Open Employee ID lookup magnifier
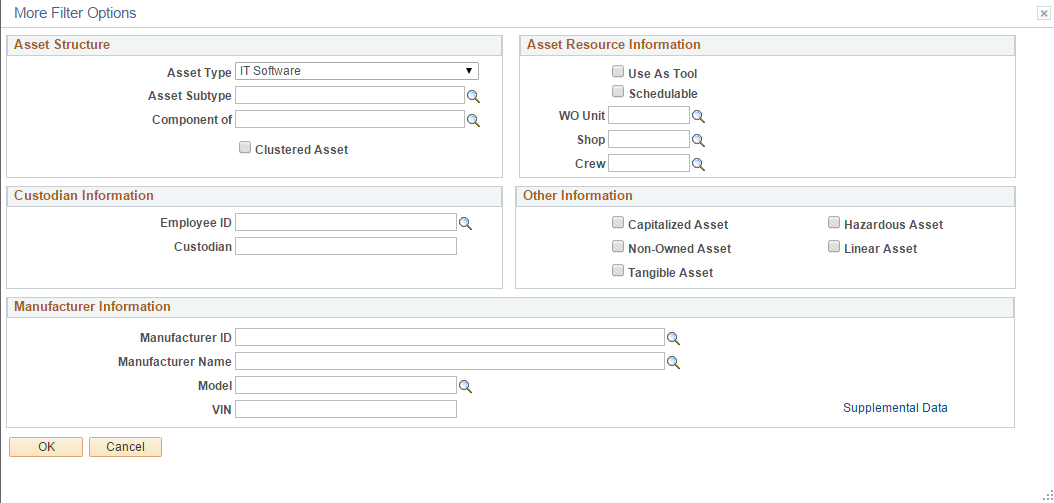The width and height of the screenshot is (1054, 503). point(465,223)
